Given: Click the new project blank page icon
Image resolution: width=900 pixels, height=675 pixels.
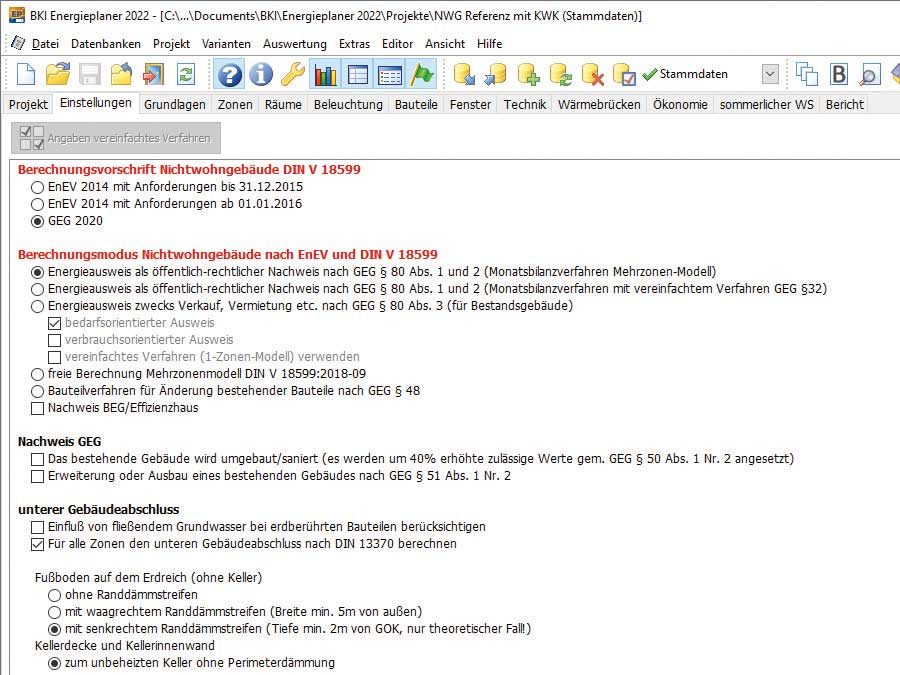Looking at the screenshot, I should 26,75.
